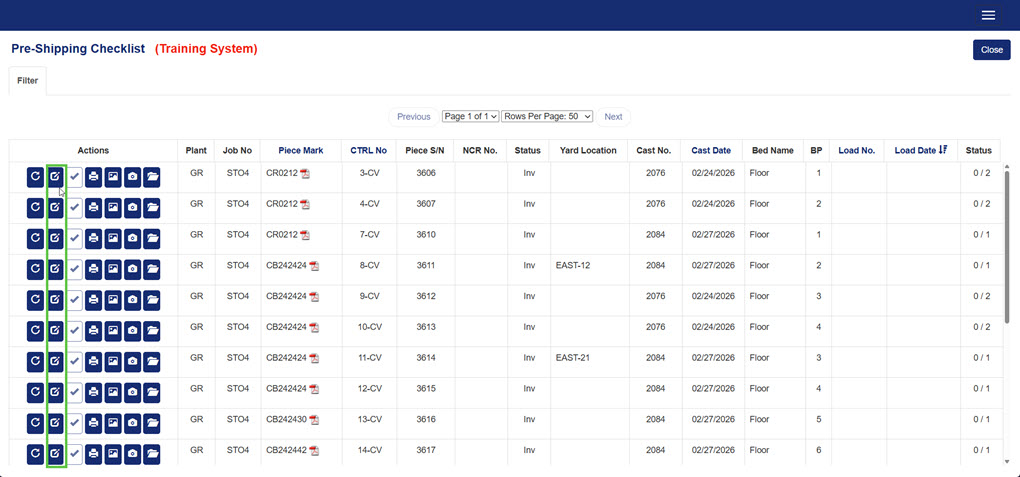Toggle the checkmark for the 10-CV row
The image size is (1020, 477).
coord(75,331)
